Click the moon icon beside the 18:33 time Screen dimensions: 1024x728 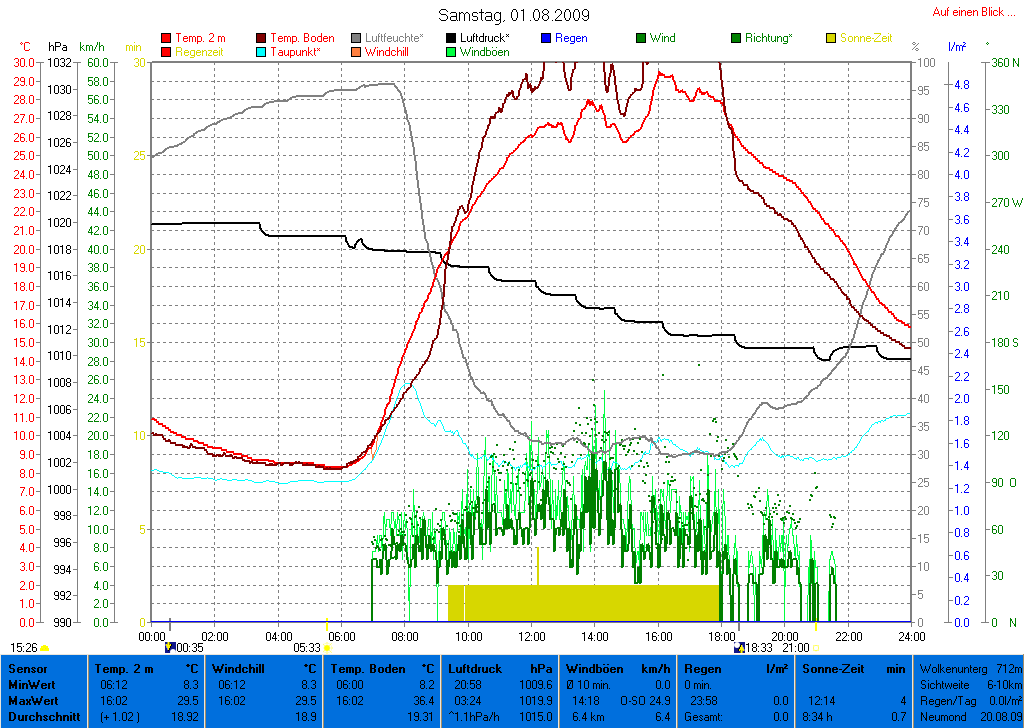click(x=739, y=648)
